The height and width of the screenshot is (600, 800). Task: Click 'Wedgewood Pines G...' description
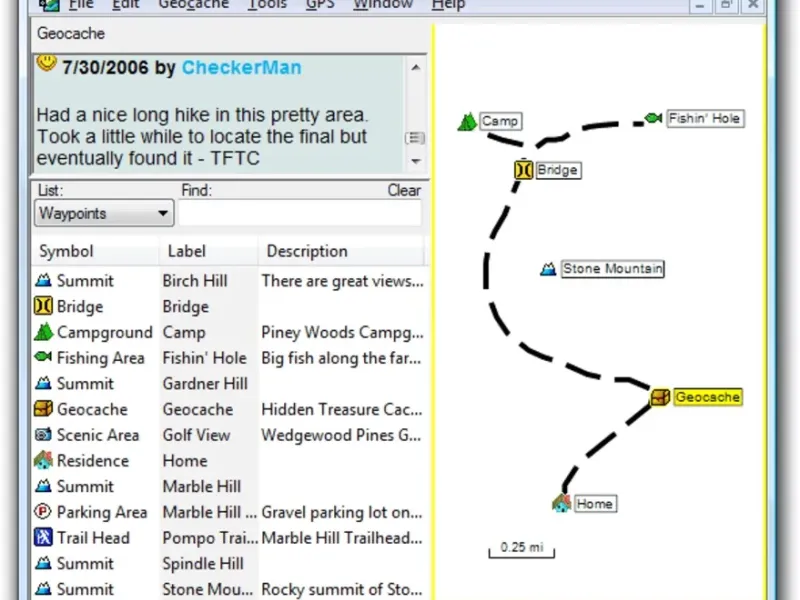pyautogui.click(x=341, y=435)
